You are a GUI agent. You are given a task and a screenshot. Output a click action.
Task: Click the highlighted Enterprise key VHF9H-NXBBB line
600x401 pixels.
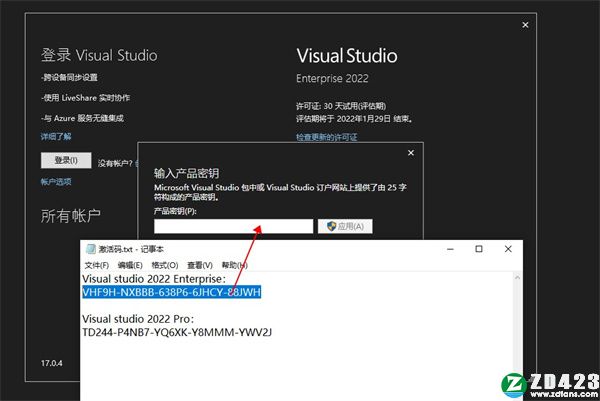coord(171,292)
